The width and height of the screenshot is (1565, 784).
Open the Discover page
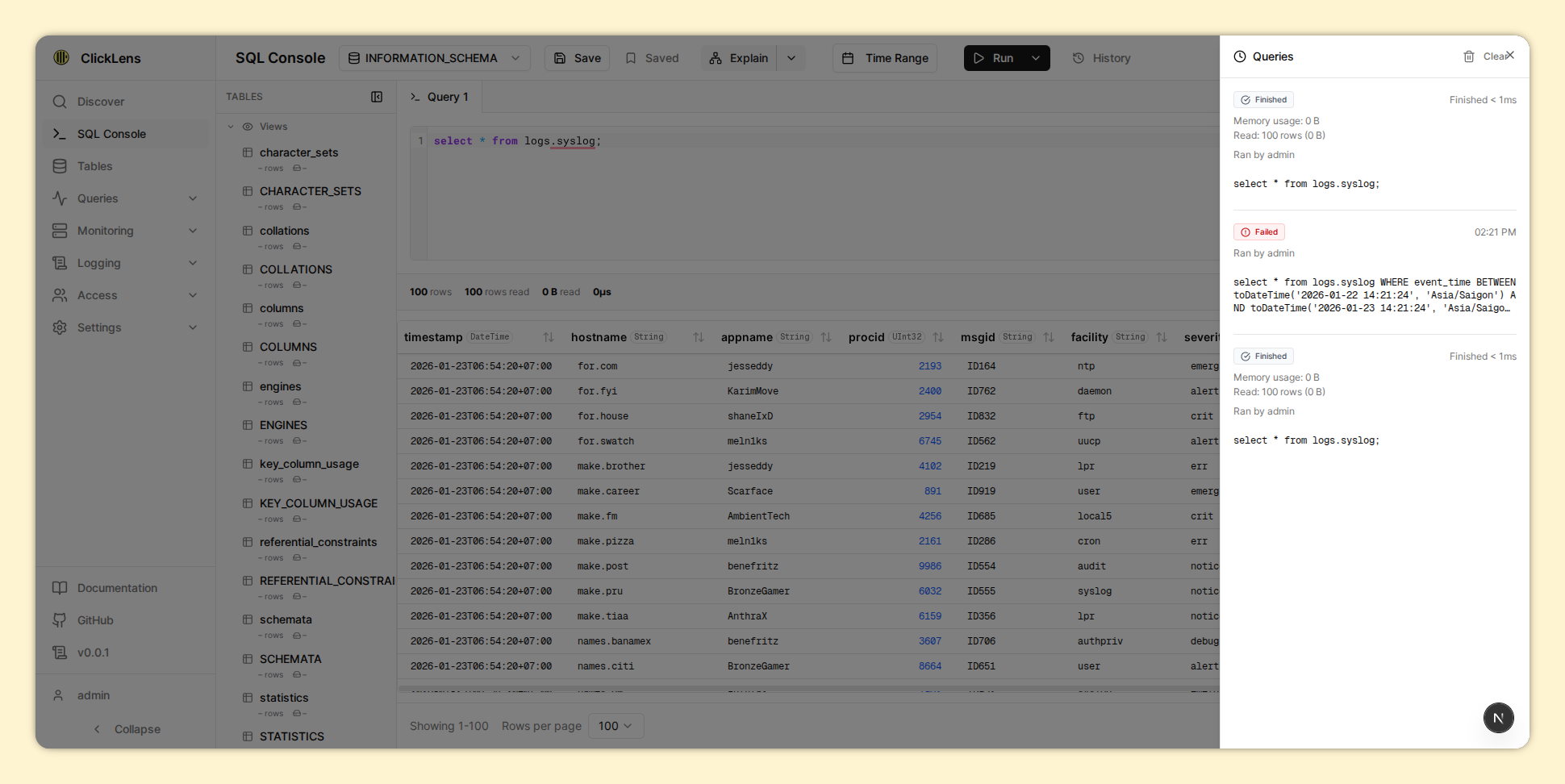[101, 102]
